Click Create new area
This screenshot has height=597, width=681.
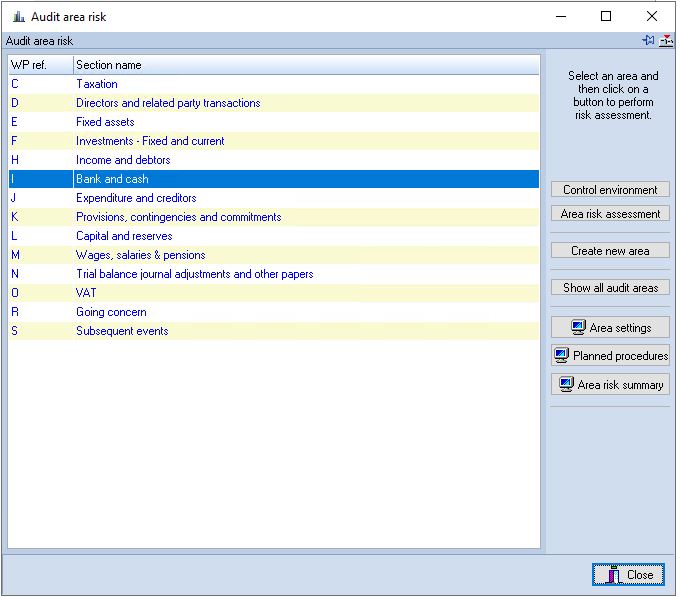[x=610, y=251]
